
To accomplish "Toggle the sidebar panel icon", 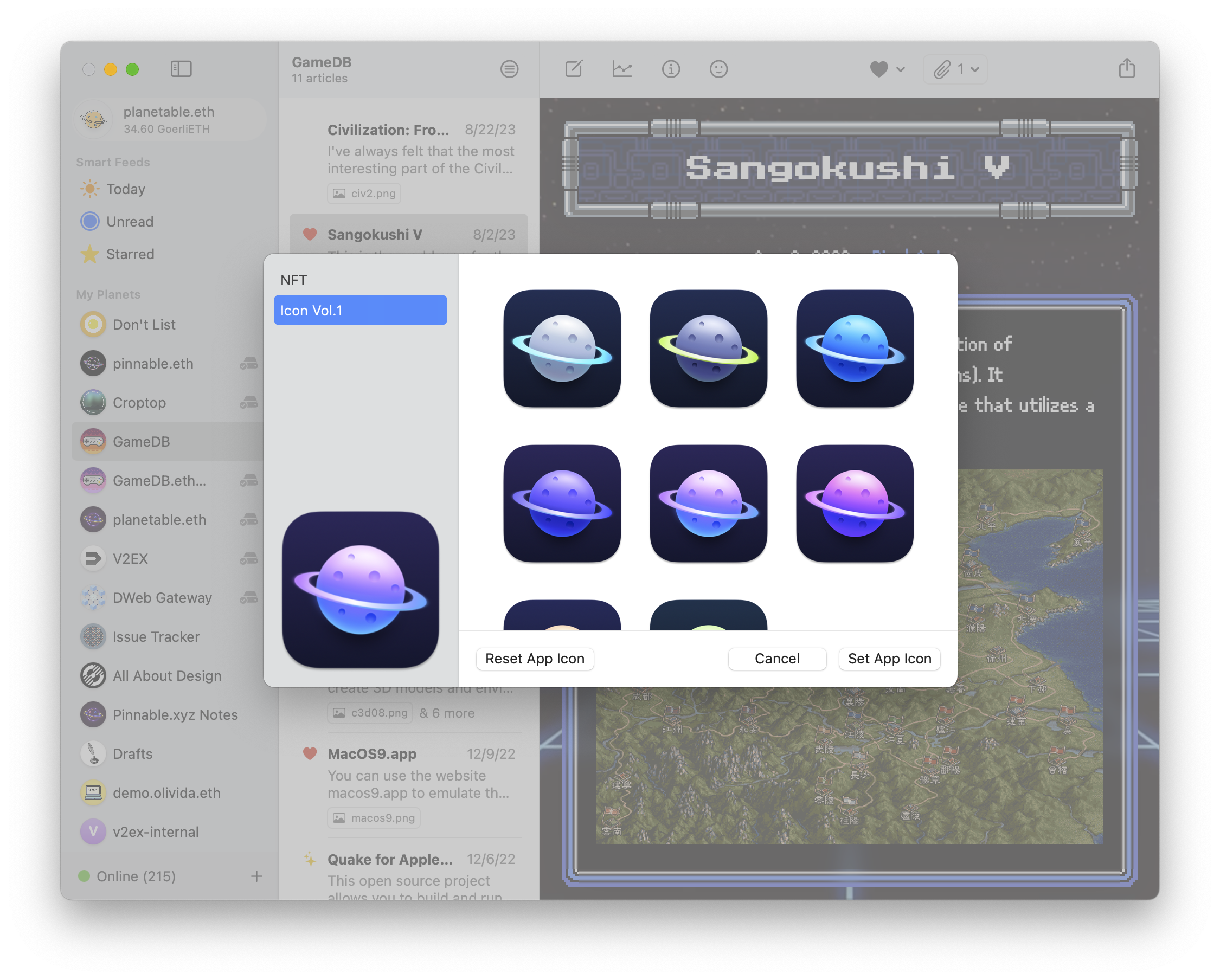I will click(x=181, y=69).
